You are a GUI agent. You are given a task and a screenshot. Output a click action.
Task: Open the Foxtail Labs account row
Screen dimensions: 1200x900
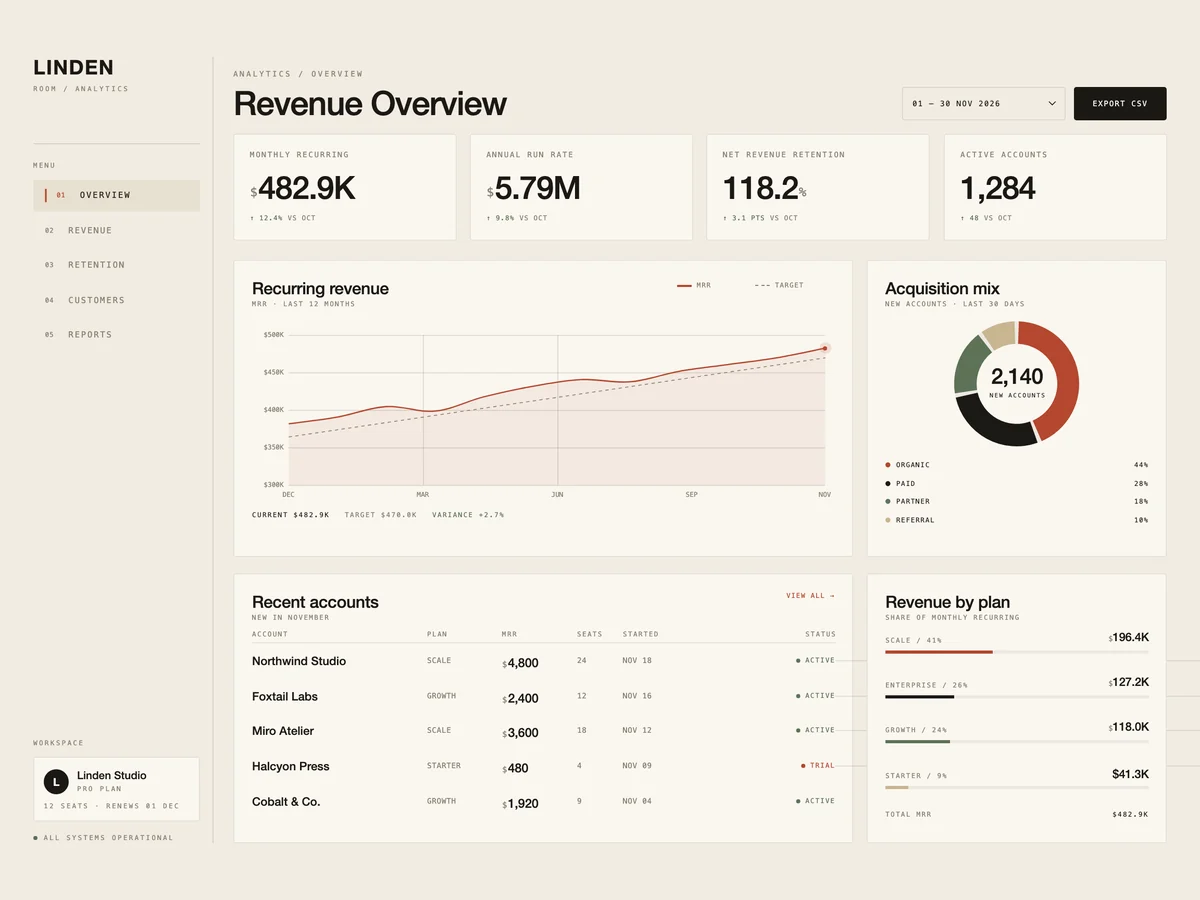click(x=543, y=696)
